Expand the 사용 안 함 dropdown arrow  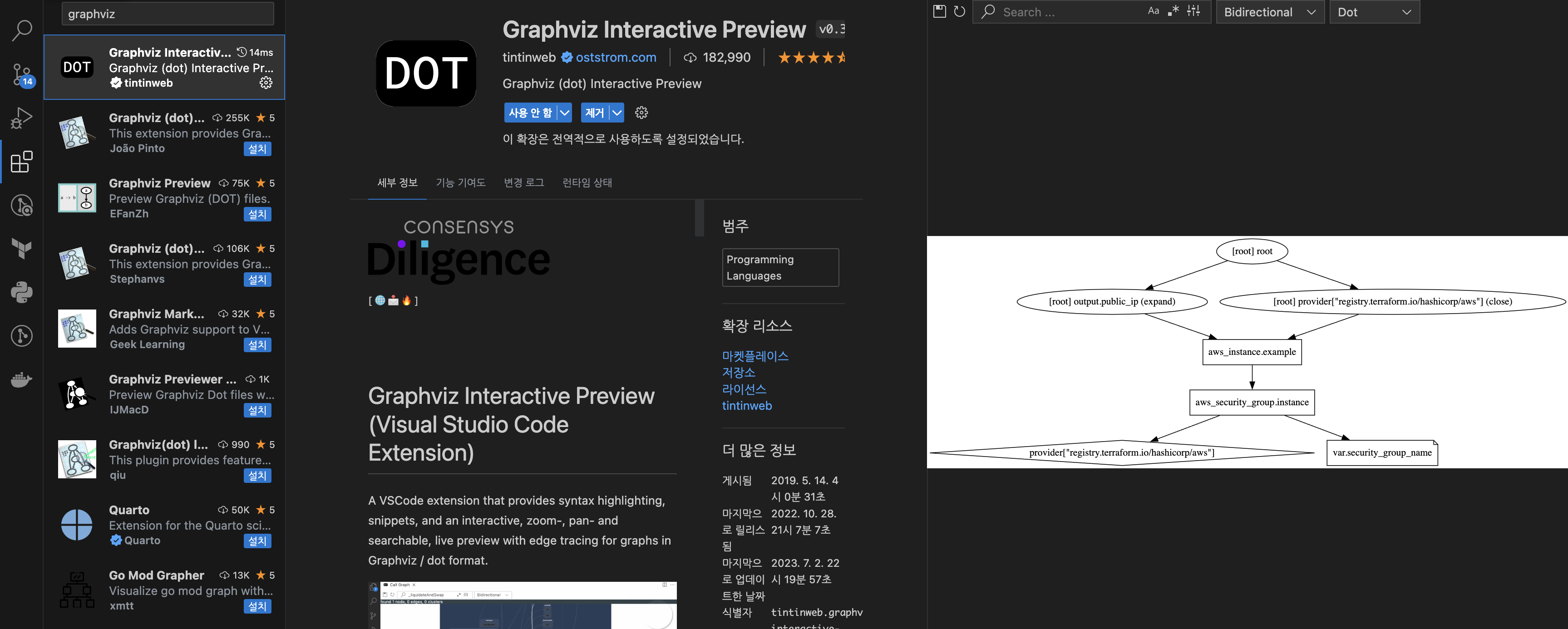[564, 113]
